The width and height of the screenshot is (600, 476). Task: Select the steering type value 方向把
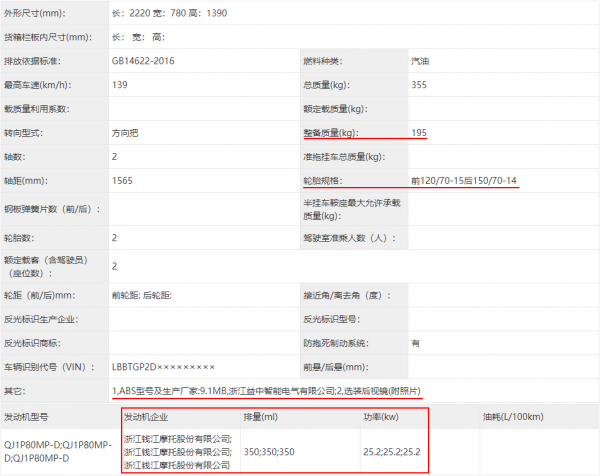125,133
